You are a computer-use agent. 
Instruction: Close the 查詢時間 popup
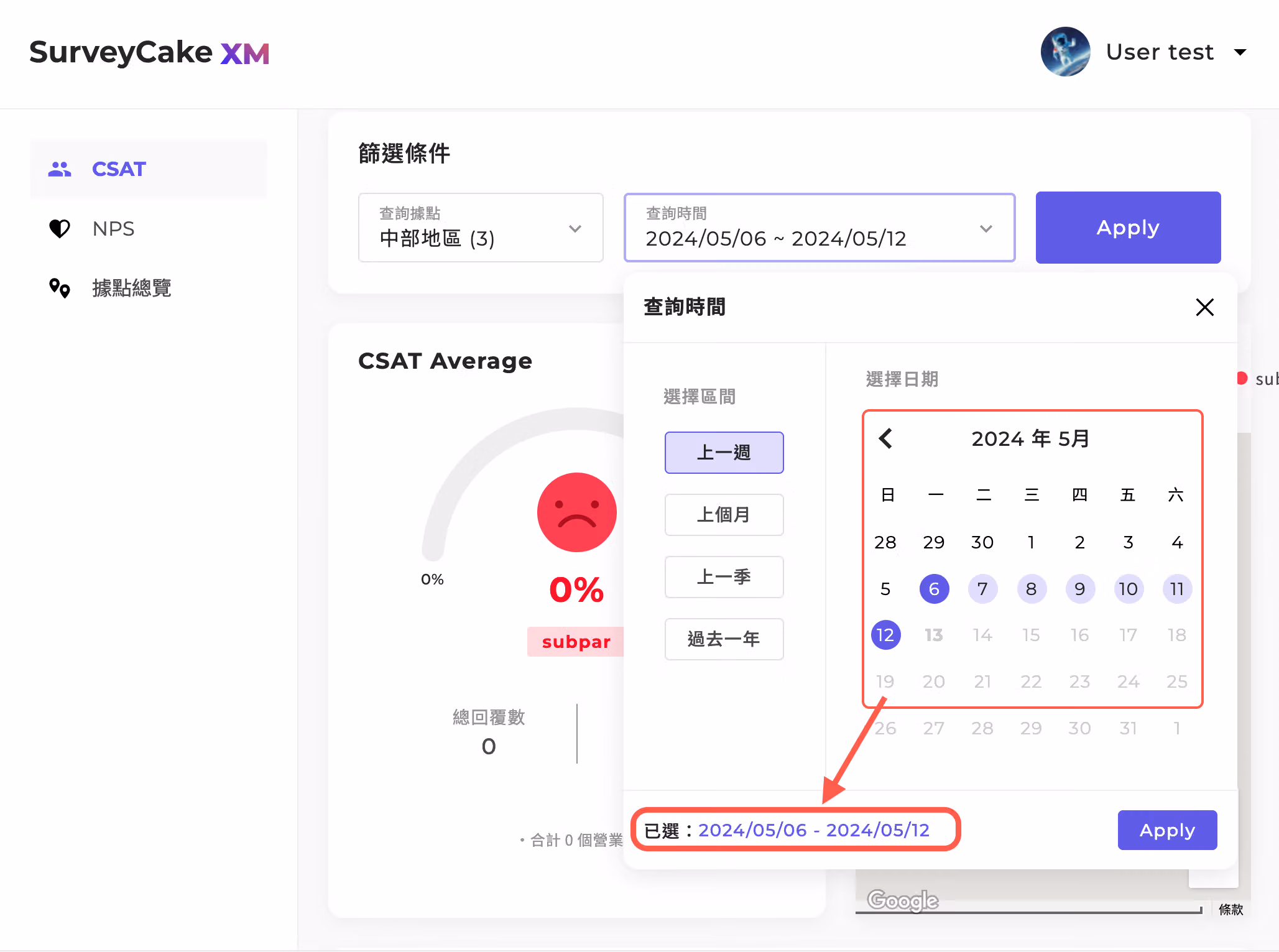click(1204, 307)
